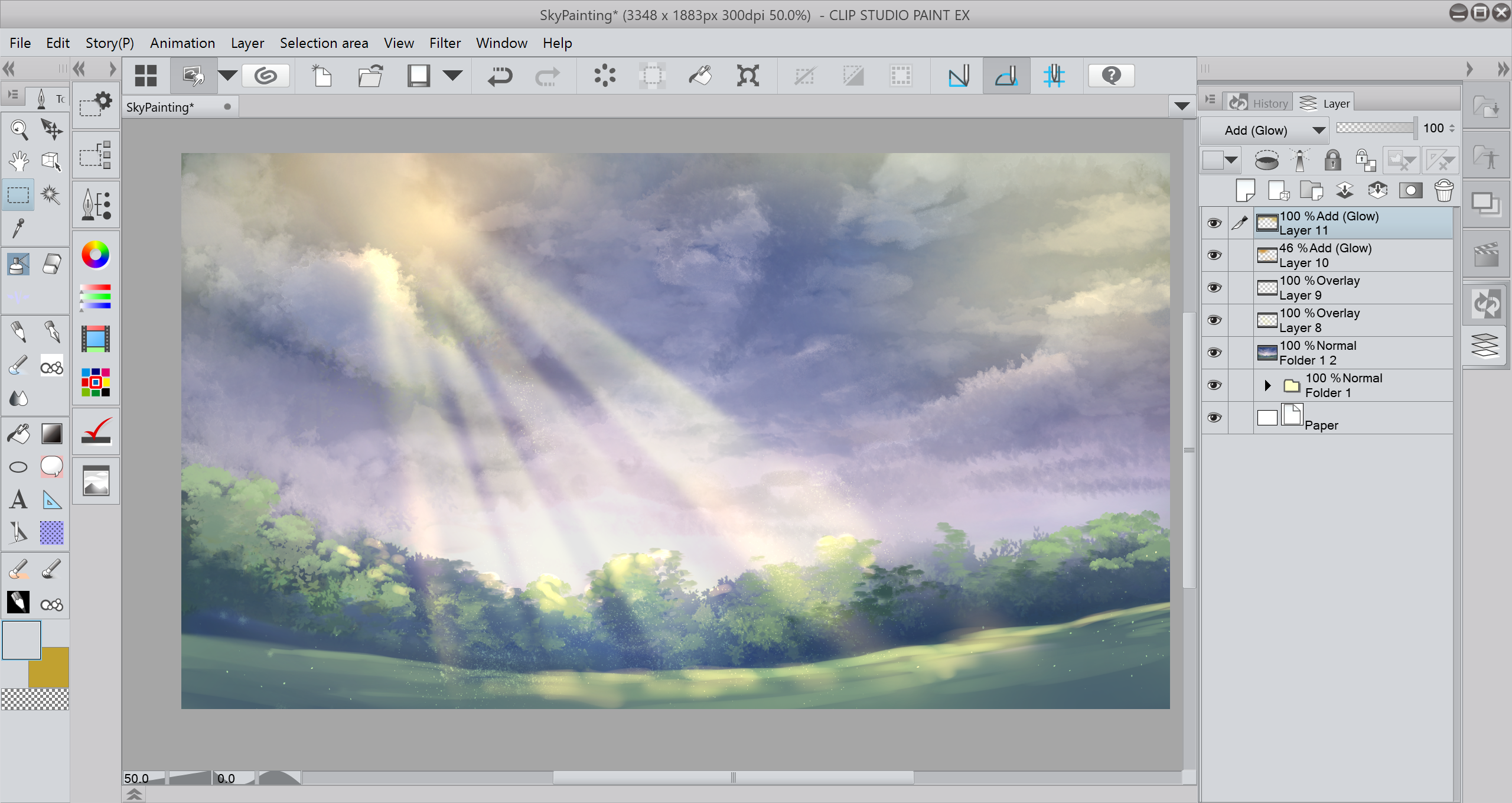
Task: Select the Fill bucket tool
Action: 19,434
